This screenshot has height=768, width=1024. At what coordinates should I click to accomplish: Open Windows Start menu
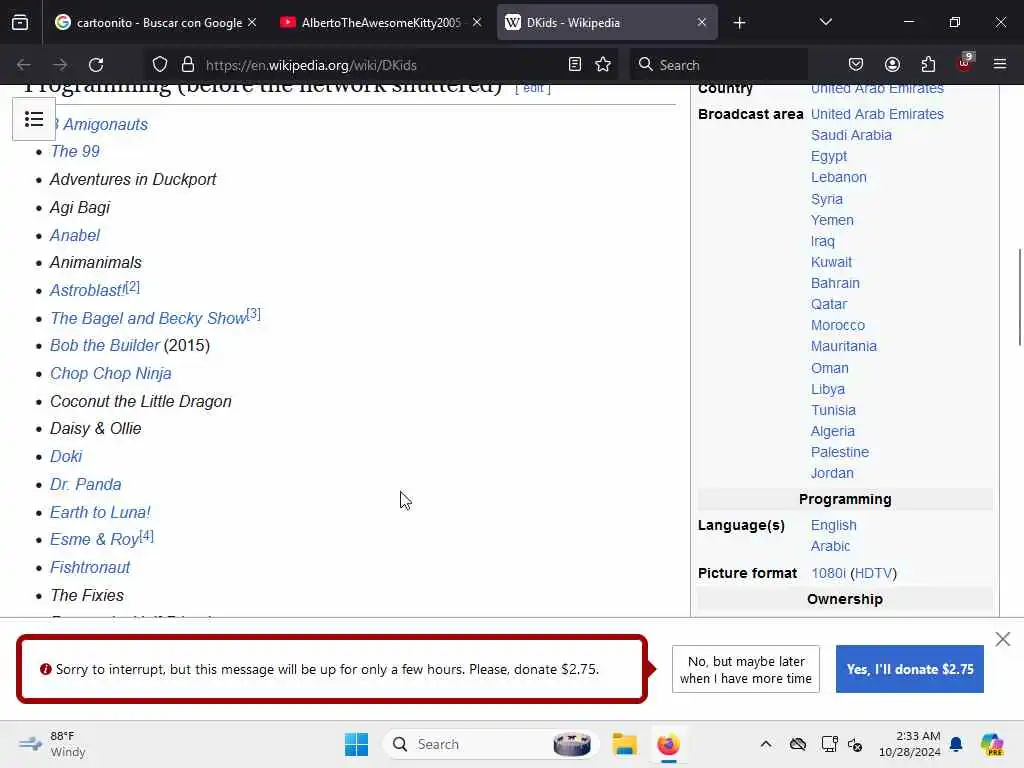[357, 744]
